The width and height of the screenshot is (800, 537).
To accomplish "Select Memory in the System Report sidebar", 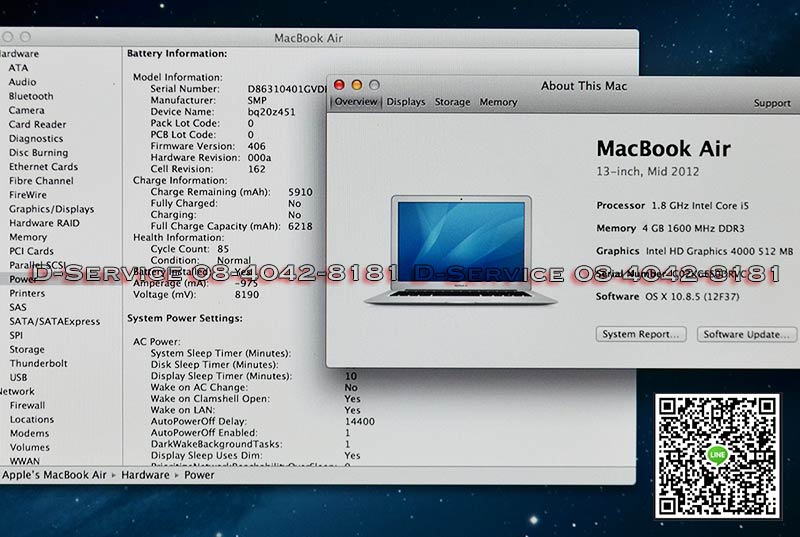I will pyautogui.click(x=28, y=237).
